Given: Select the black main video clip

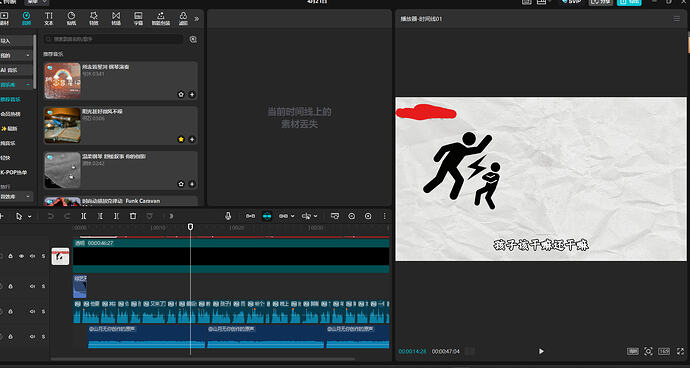Looking at the screenshot, I should (231, 256).
